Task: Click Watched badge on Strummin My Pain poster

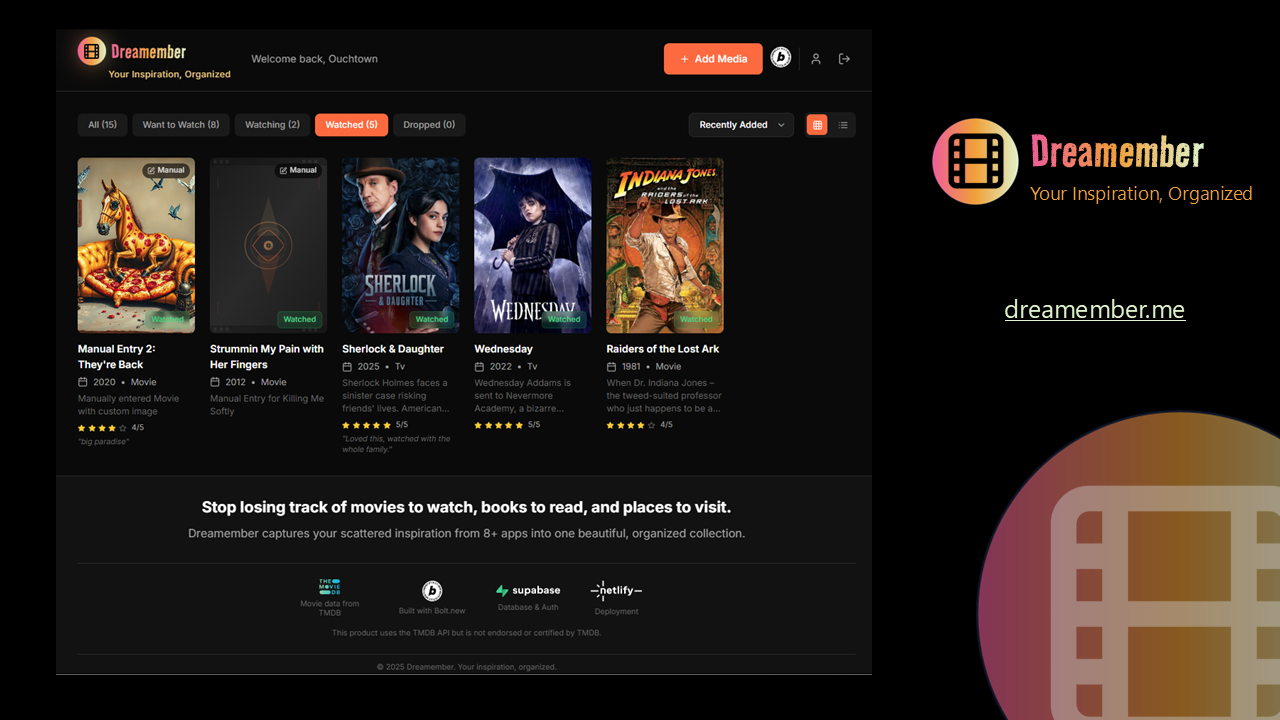Action: click(x=299, y=319)
